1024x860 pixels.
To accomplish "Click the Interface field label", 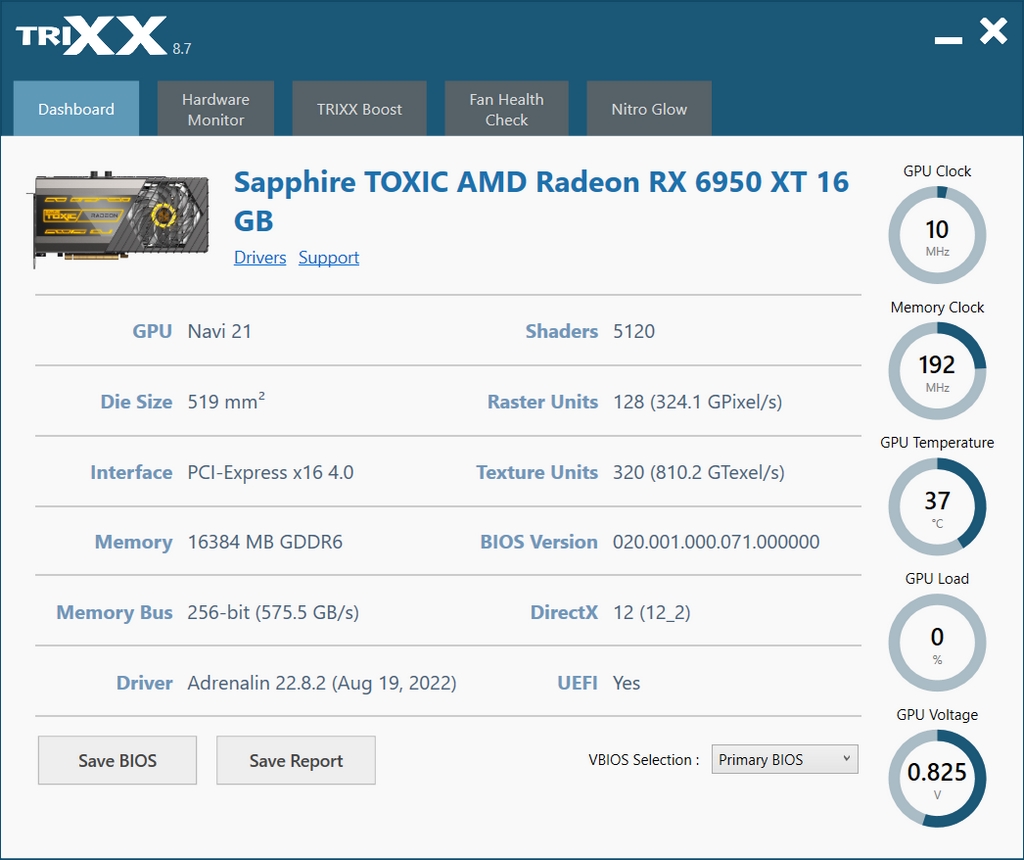I will 131,472.
